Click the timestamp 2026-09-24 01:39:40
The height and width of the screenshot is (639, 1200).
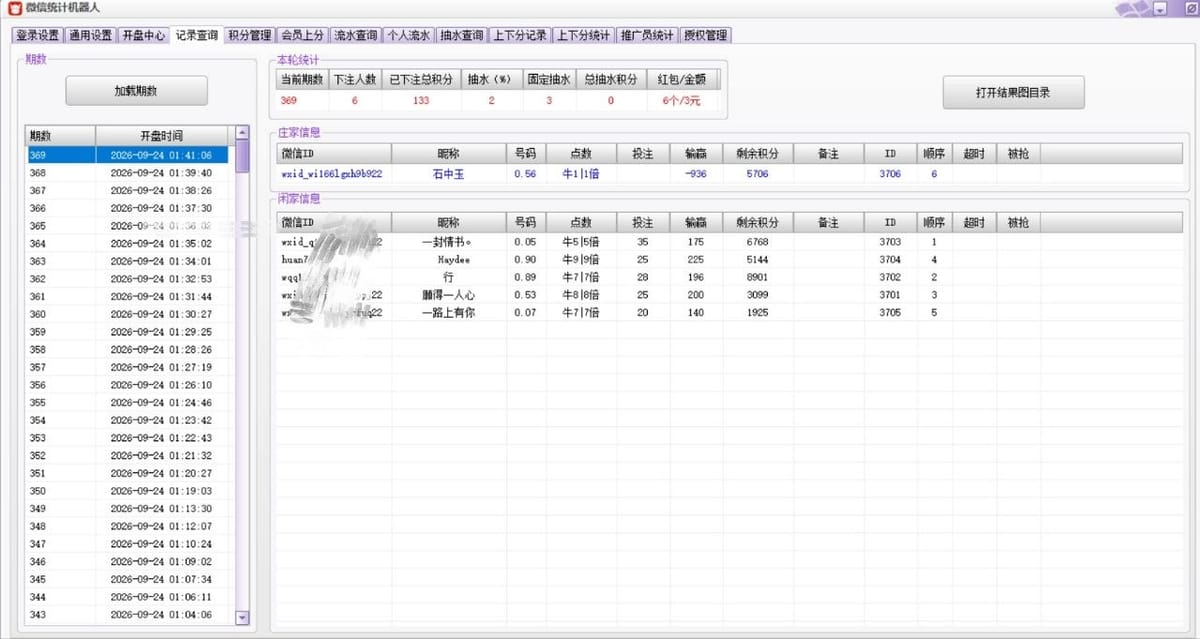click(x=161, y=173)
